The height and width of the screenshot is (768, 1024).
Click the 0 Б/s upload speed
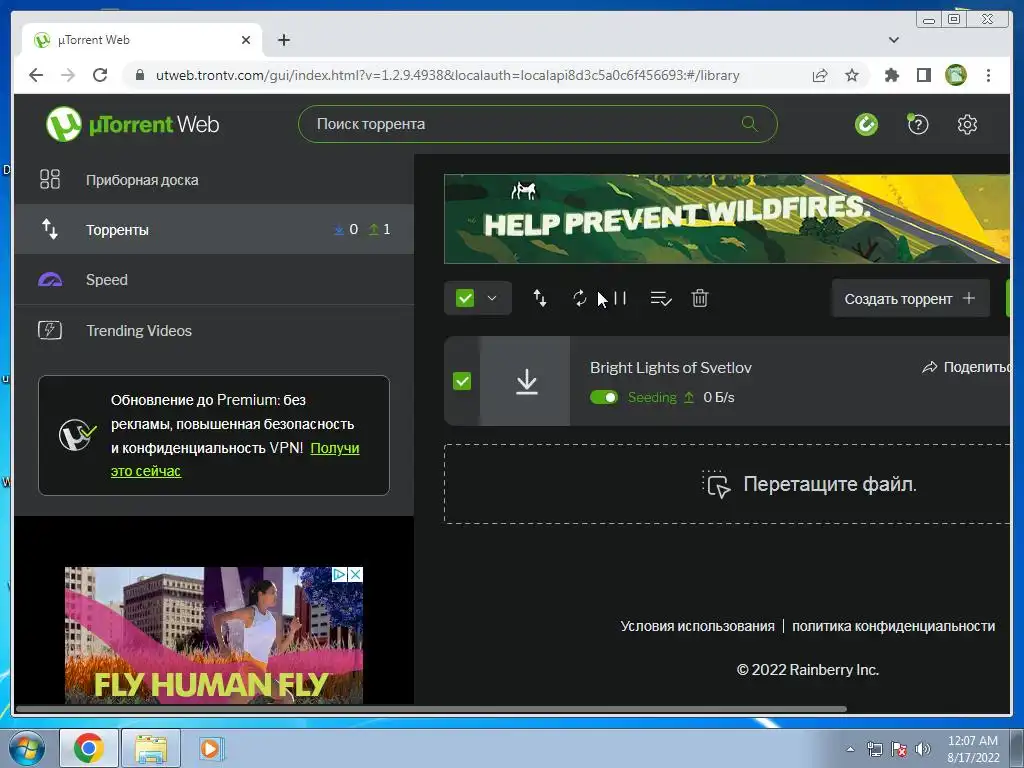click(x=718, y=397)
